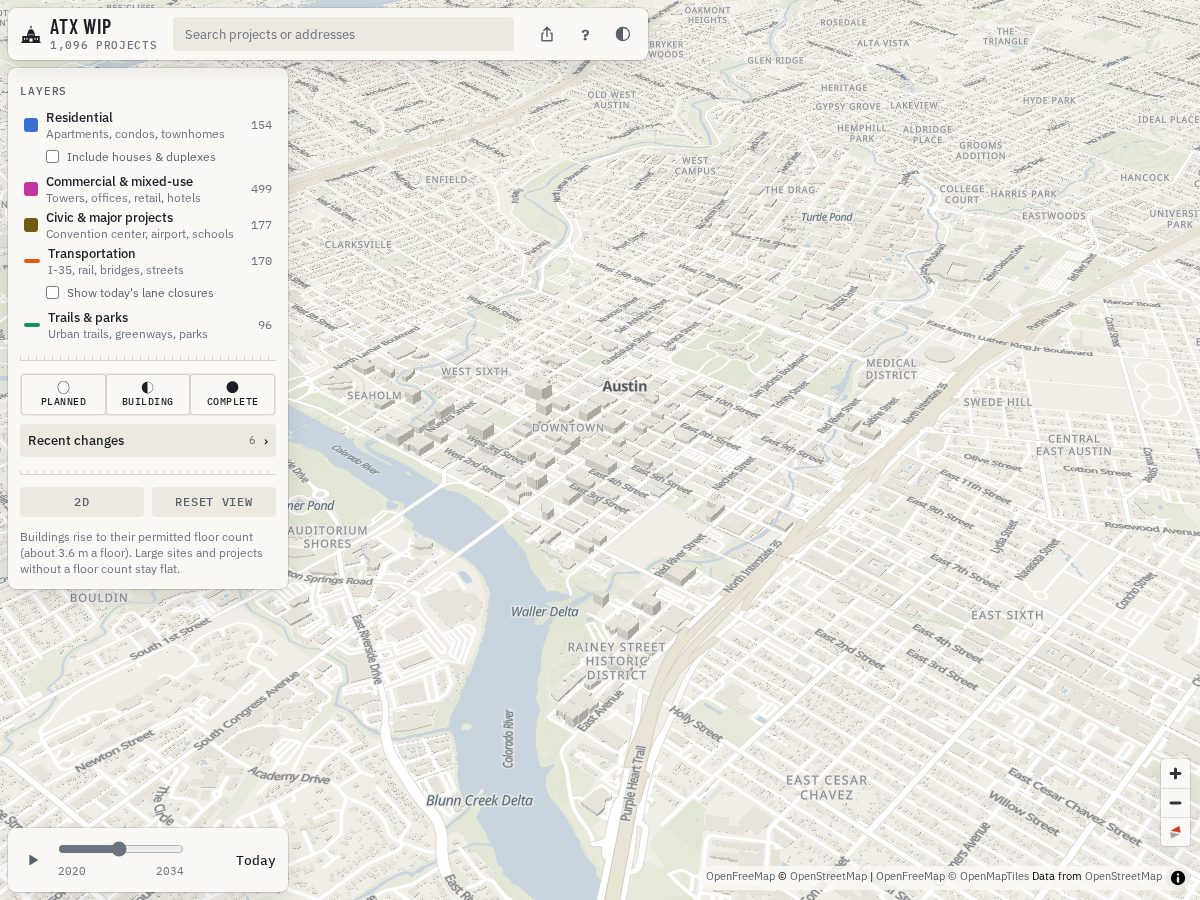Click the East Cesar Chavez map label
This screenshot has height=900, width=1200.
point(826,788)
